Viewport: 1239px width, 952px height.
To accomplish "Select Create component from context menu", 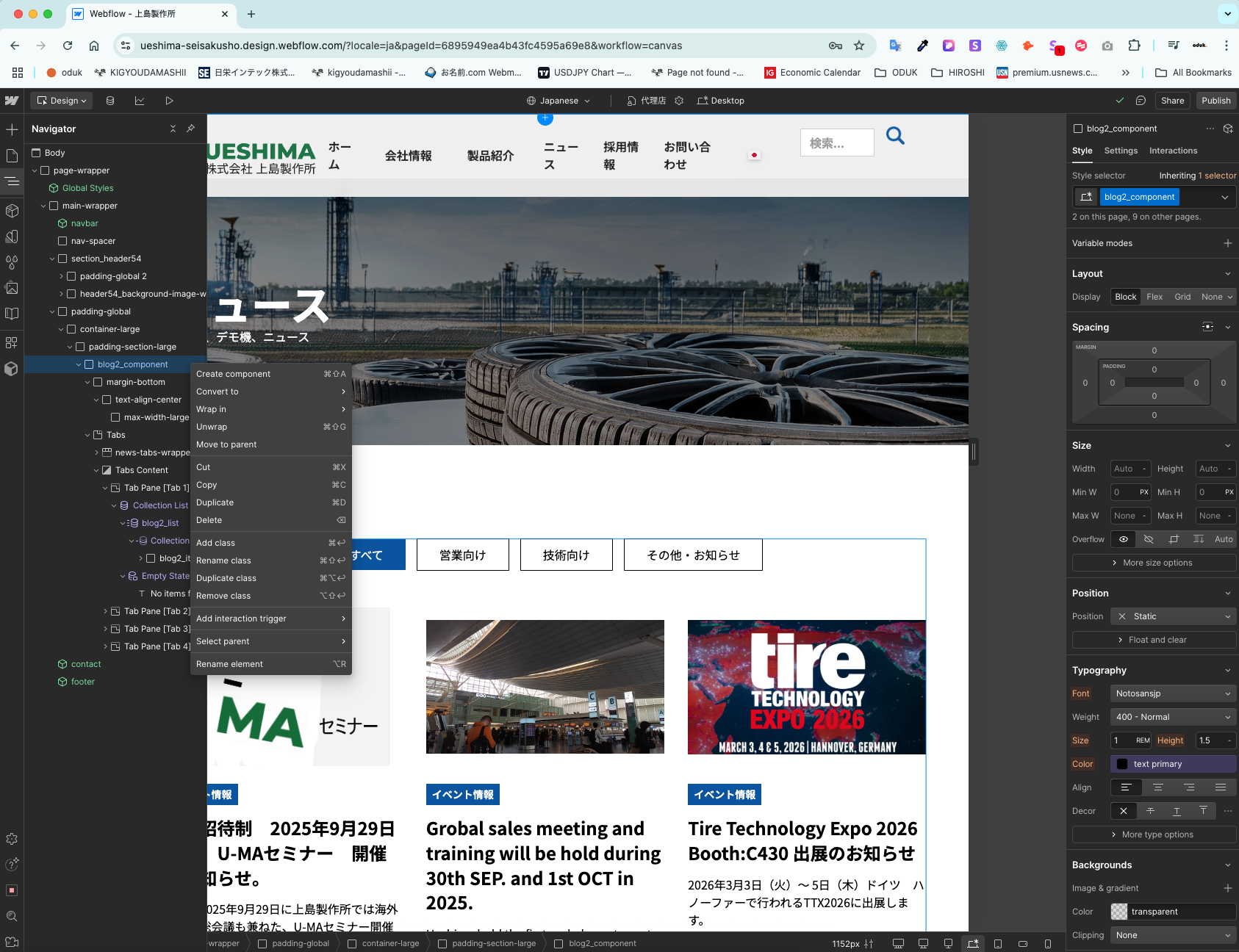I will 271,374.
